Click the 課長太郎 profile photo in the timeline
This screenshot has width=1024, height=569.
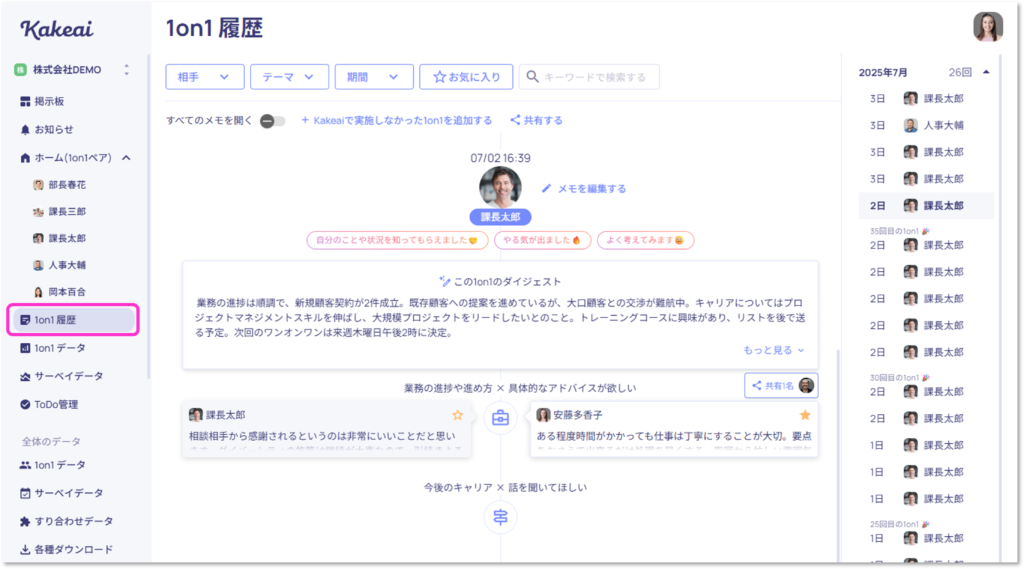click(500, 187)
